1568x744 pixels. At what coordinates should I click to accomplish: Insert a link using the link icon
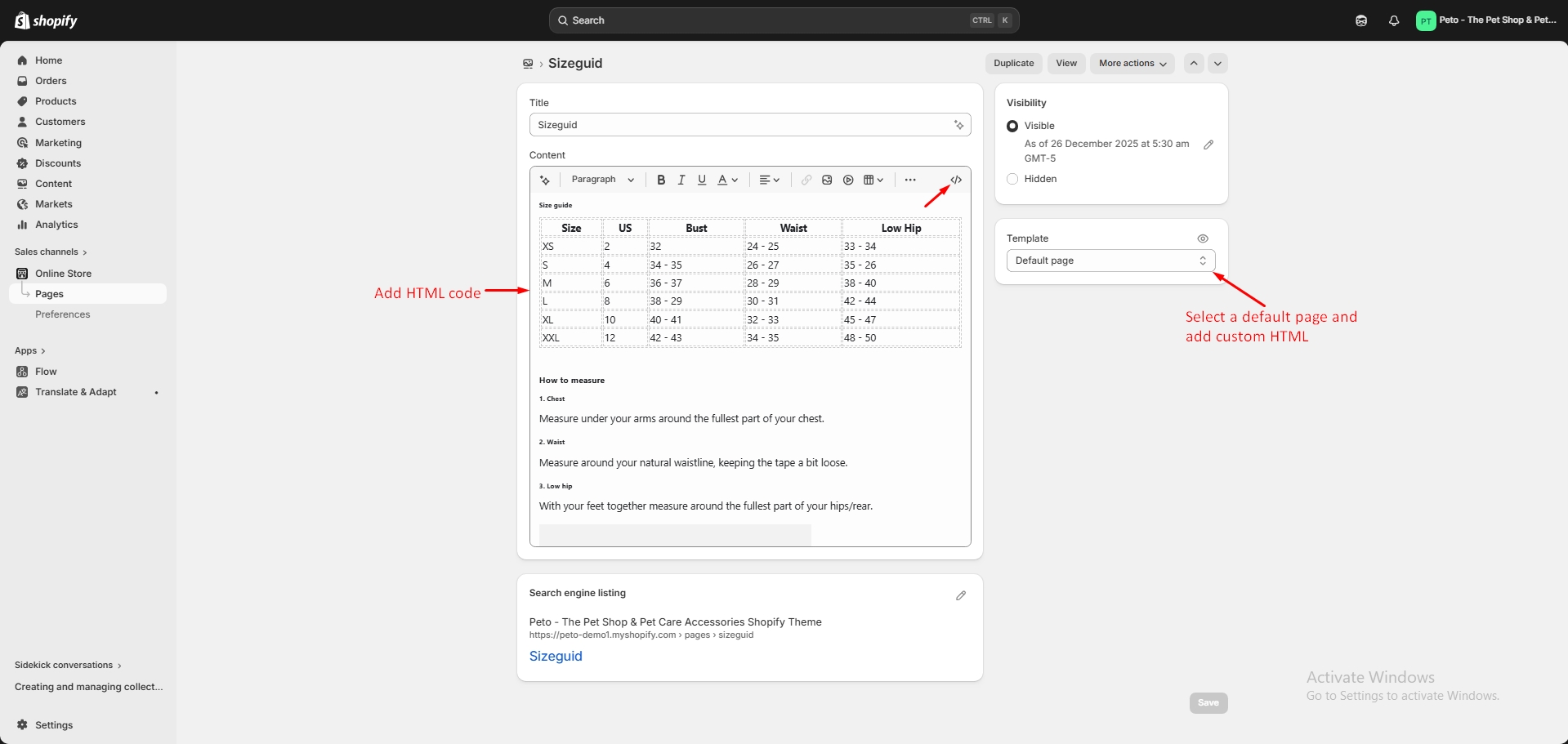point(806,180)
